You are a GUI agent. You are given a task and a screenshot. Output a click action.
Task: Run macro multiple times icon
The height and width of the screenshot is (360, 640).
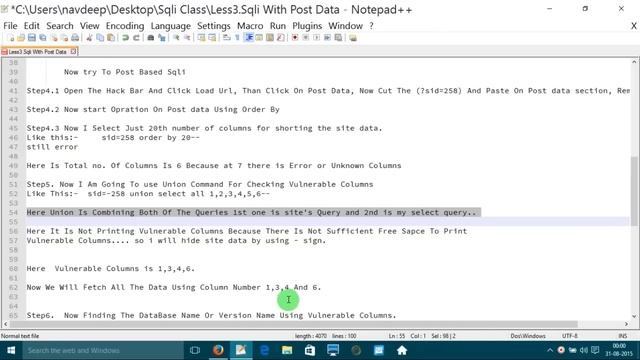pyautogui.click(x=327, y=38)
